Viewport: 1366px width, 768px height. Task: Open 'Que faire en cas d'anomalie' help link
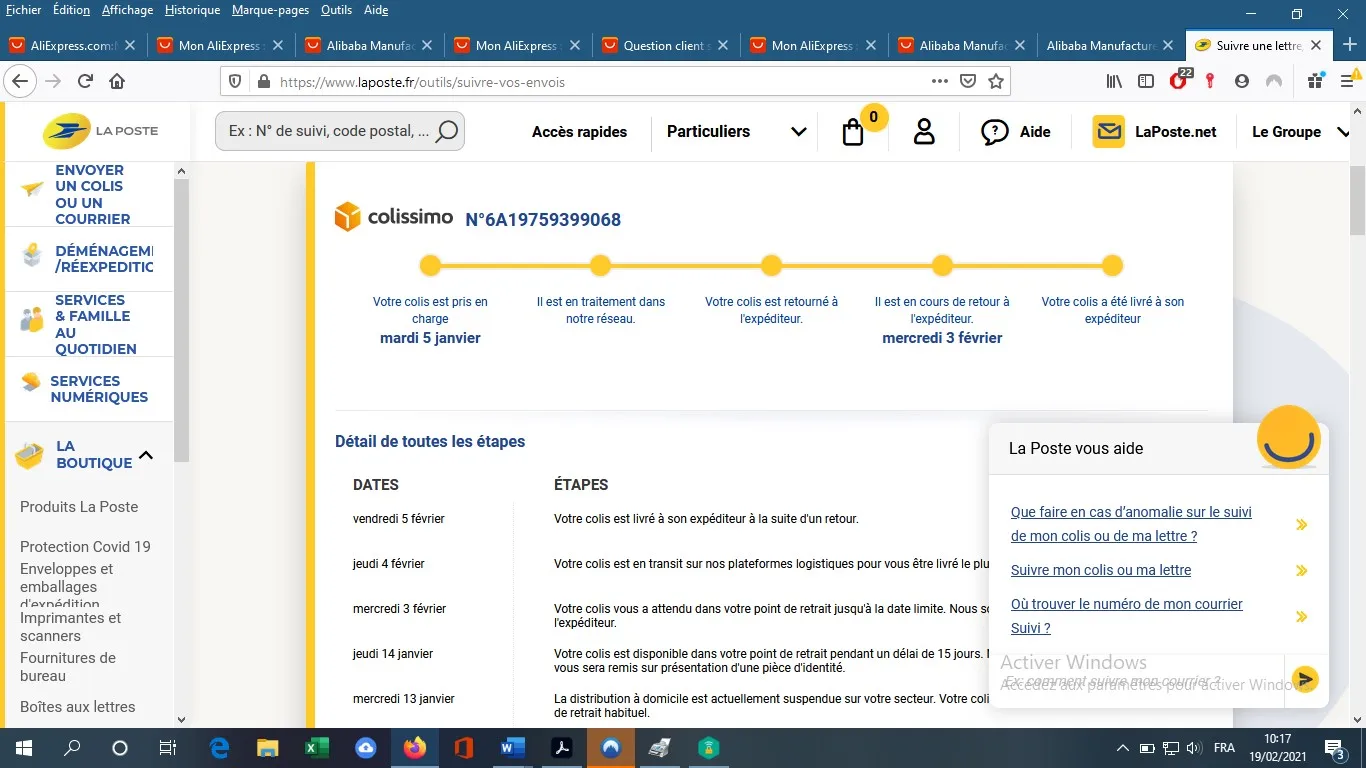coord(1131,524)
